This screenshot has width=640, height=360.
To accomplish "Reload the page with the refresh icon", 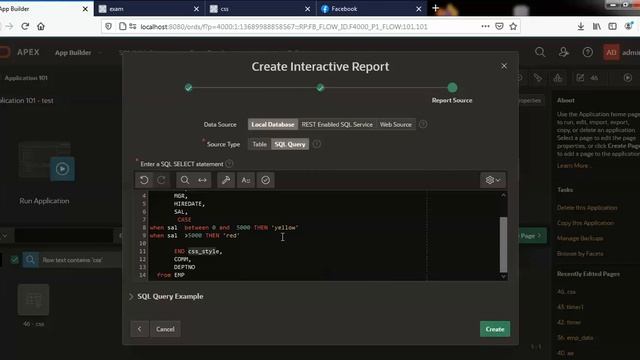I will 25,27.
